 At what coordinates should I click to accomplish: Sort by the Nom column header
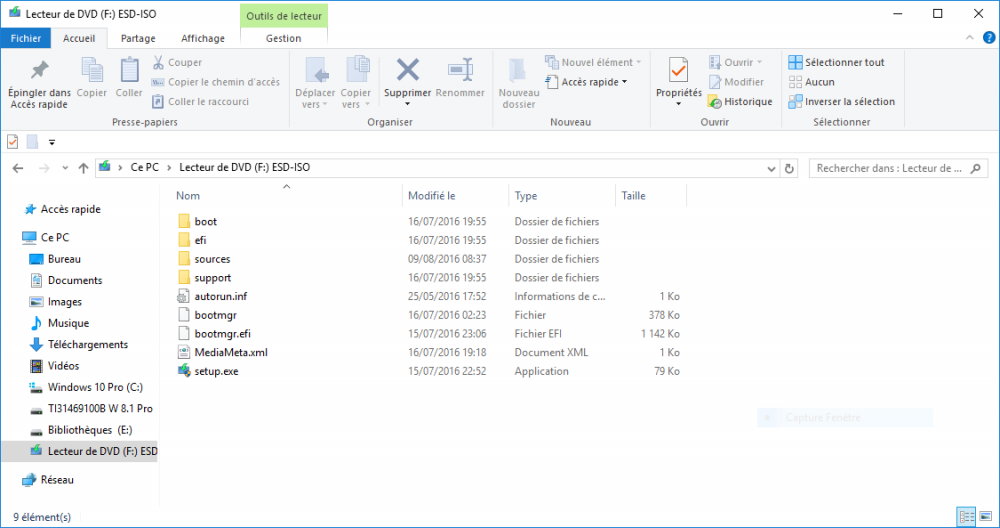tap(188, 196)
